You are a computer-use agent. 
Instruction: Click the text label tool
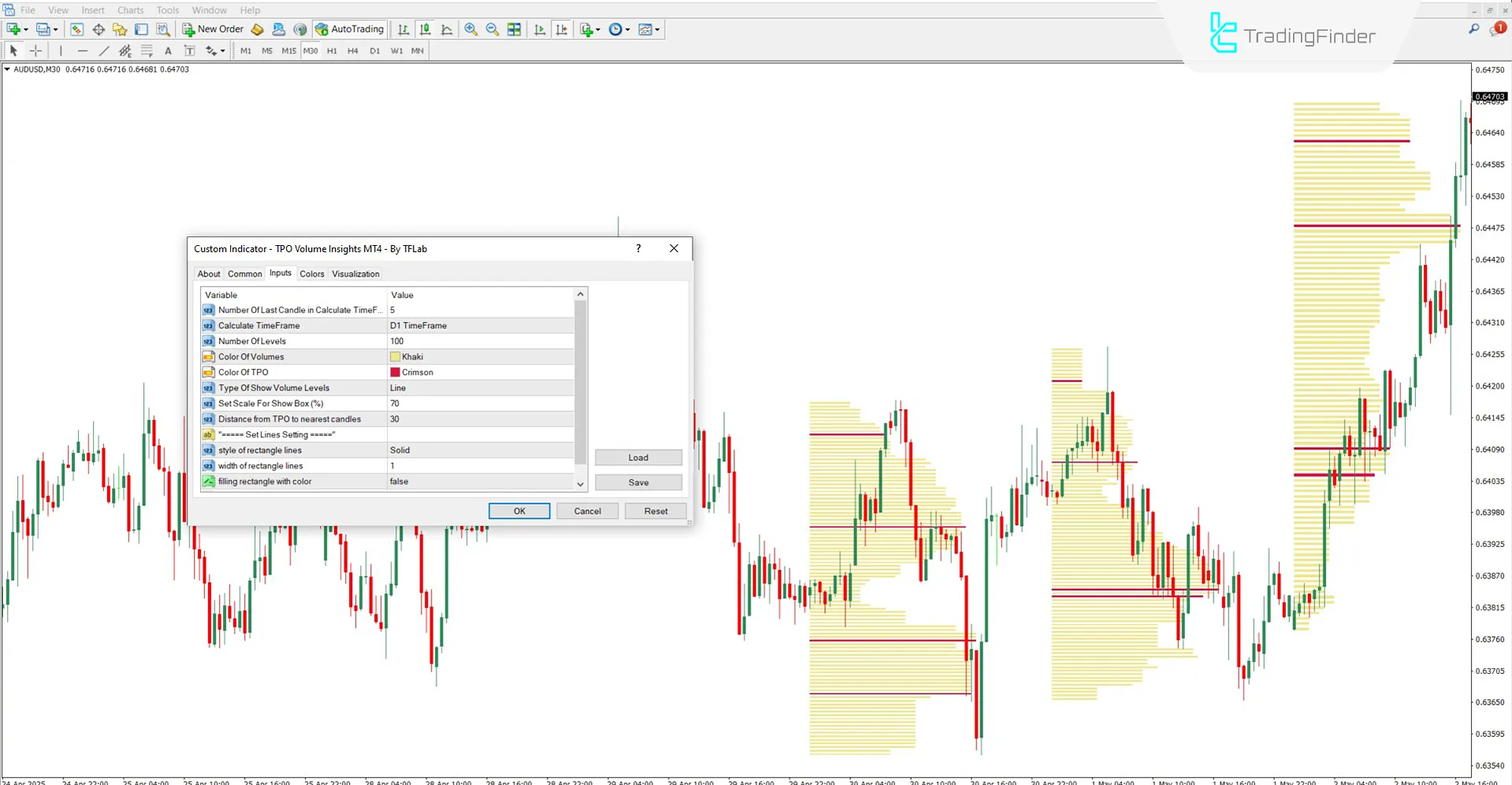point(189,50)
